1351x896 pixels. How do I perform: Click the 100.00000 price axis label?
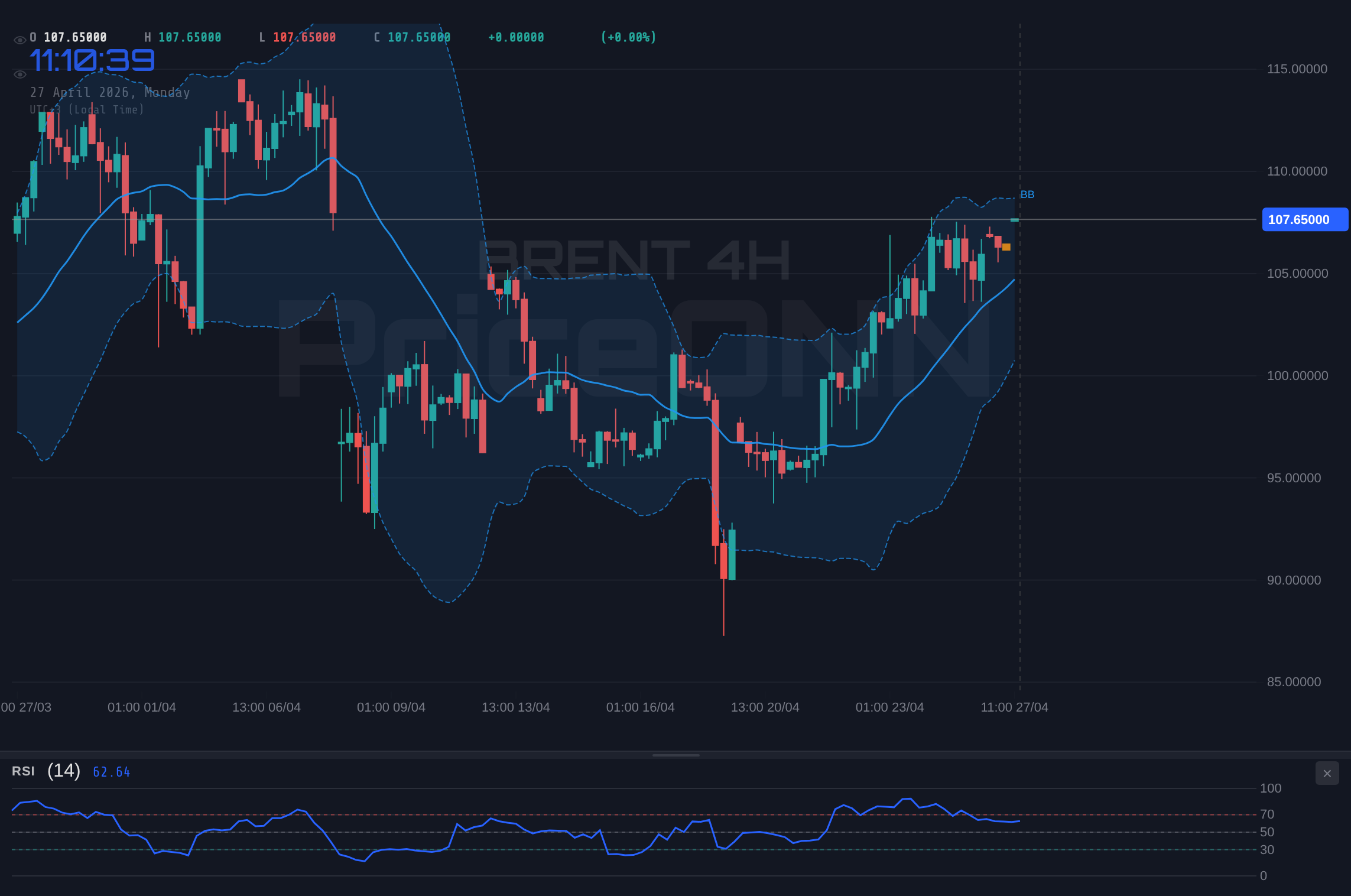1297,376
